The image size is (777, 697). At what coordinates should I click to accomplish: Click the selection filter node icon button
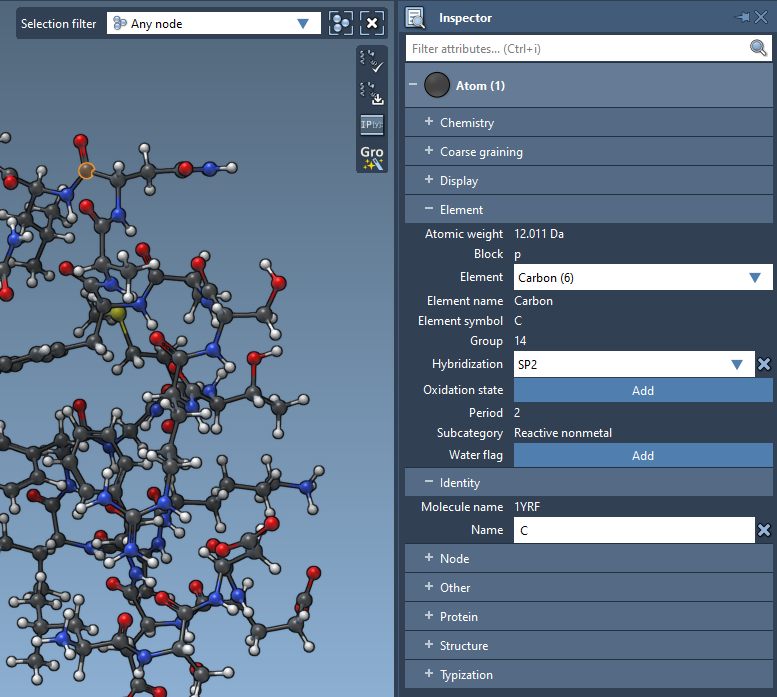pos(341,23)
